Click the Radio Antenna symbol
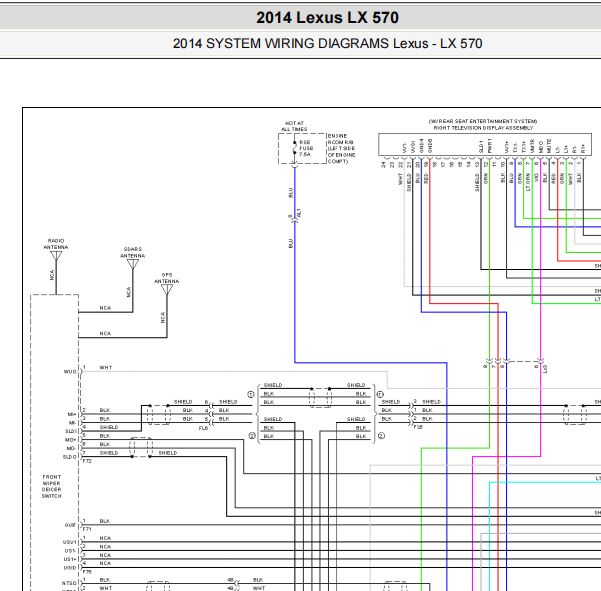Image resolution: width=601 pixels, height=591 pixels. click(x=56, y=256)
